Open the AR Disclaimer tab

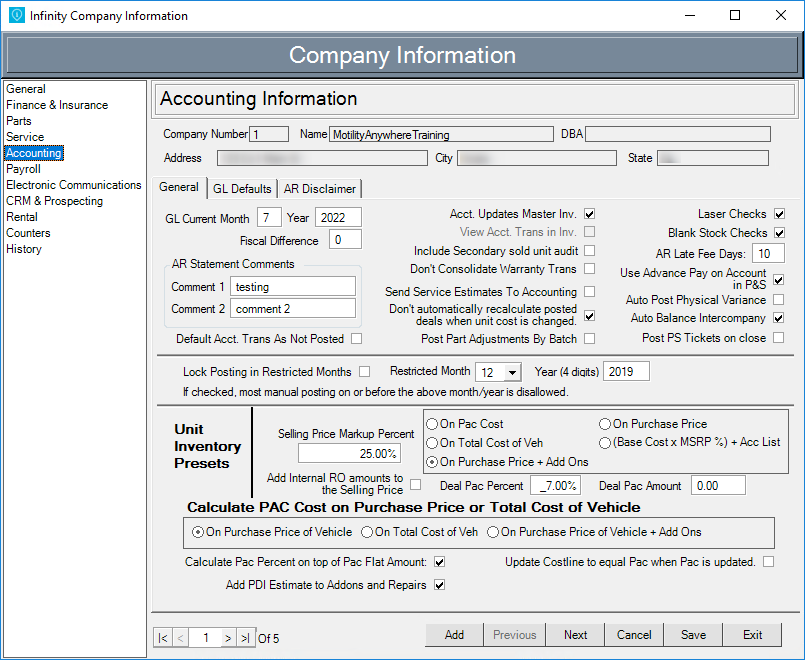(320, 189)
